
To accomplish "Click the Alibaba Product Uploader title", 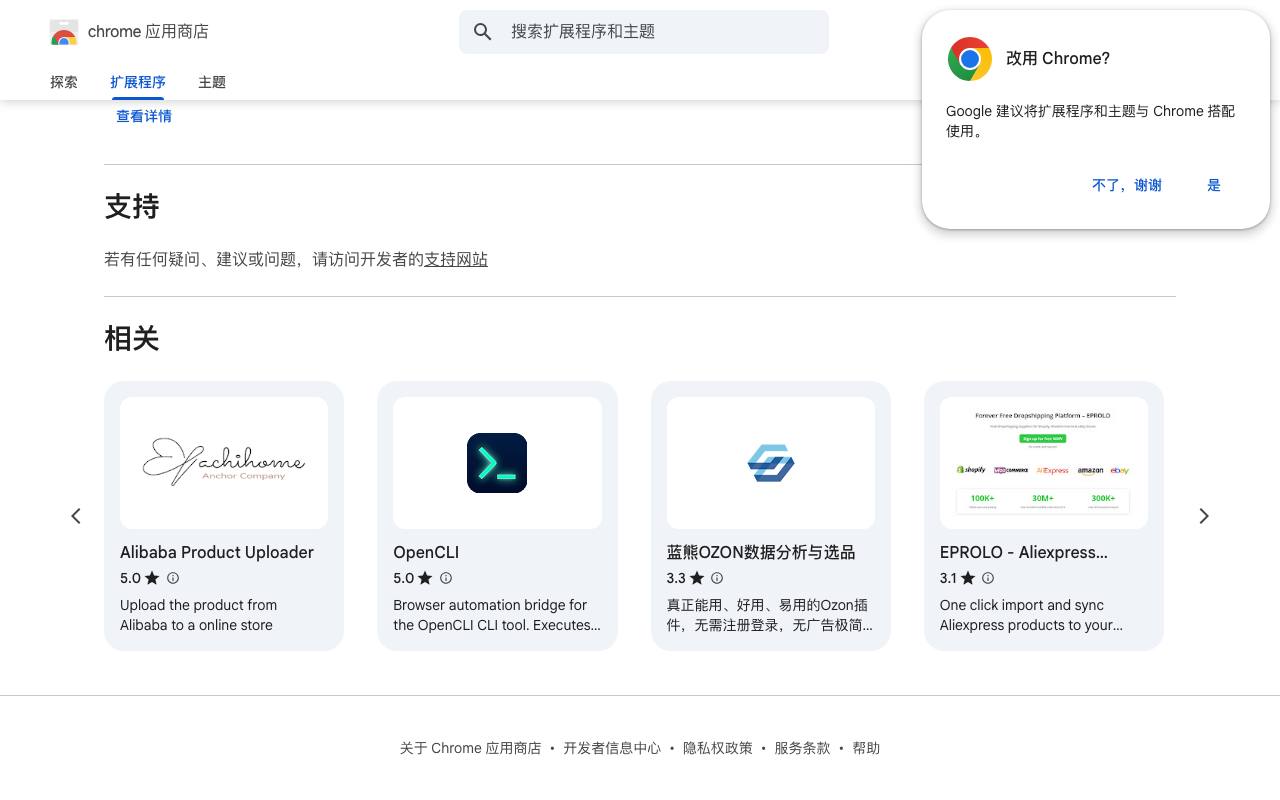I will [x=217, y=552].
